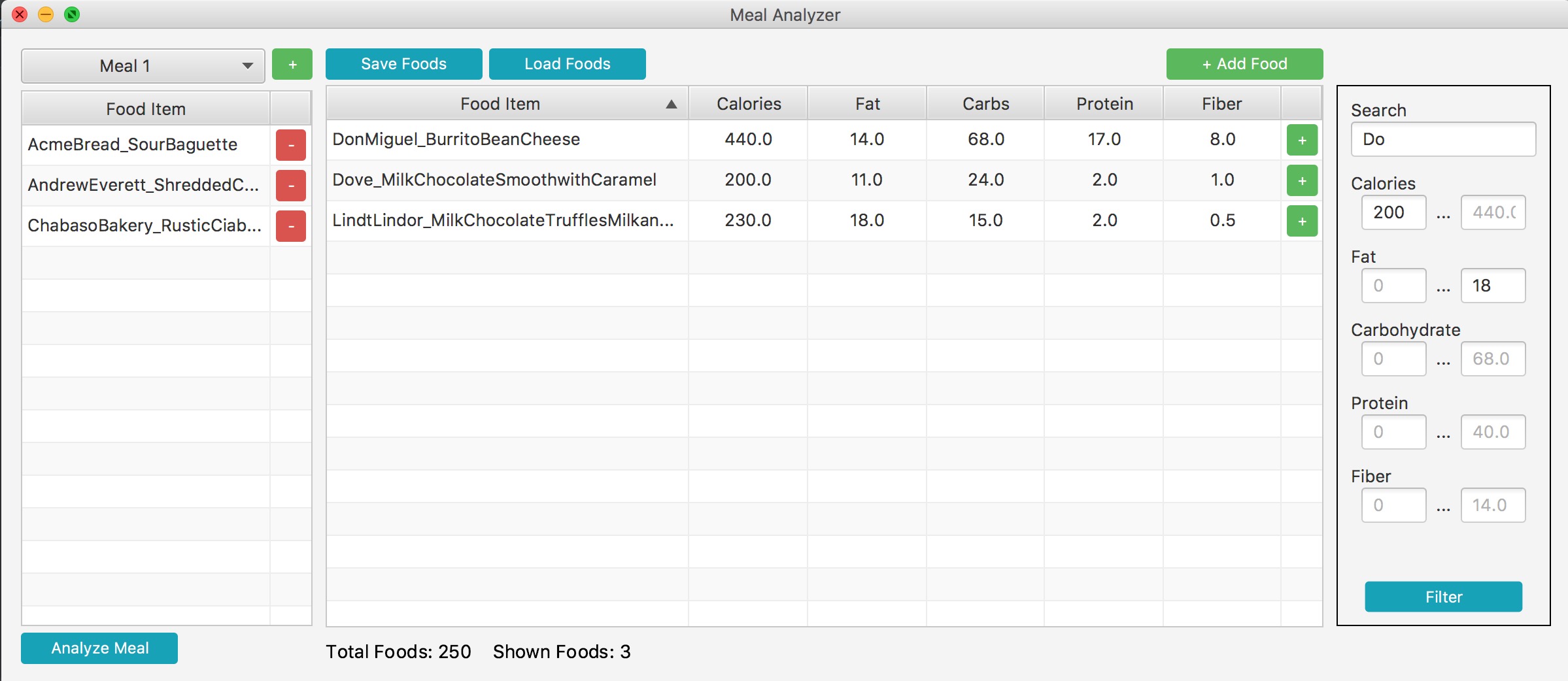Select the ChabasoBakery_RusticCiab... row
Image resolution: width=1568 pixels, height=681 pixels.
click(x=166, y=226)
